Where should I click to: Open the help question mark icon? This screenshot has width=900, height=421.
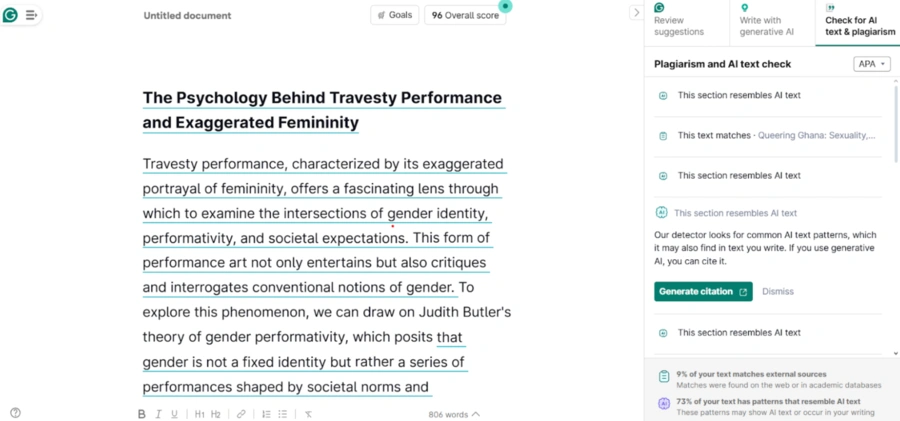point(15,413)
